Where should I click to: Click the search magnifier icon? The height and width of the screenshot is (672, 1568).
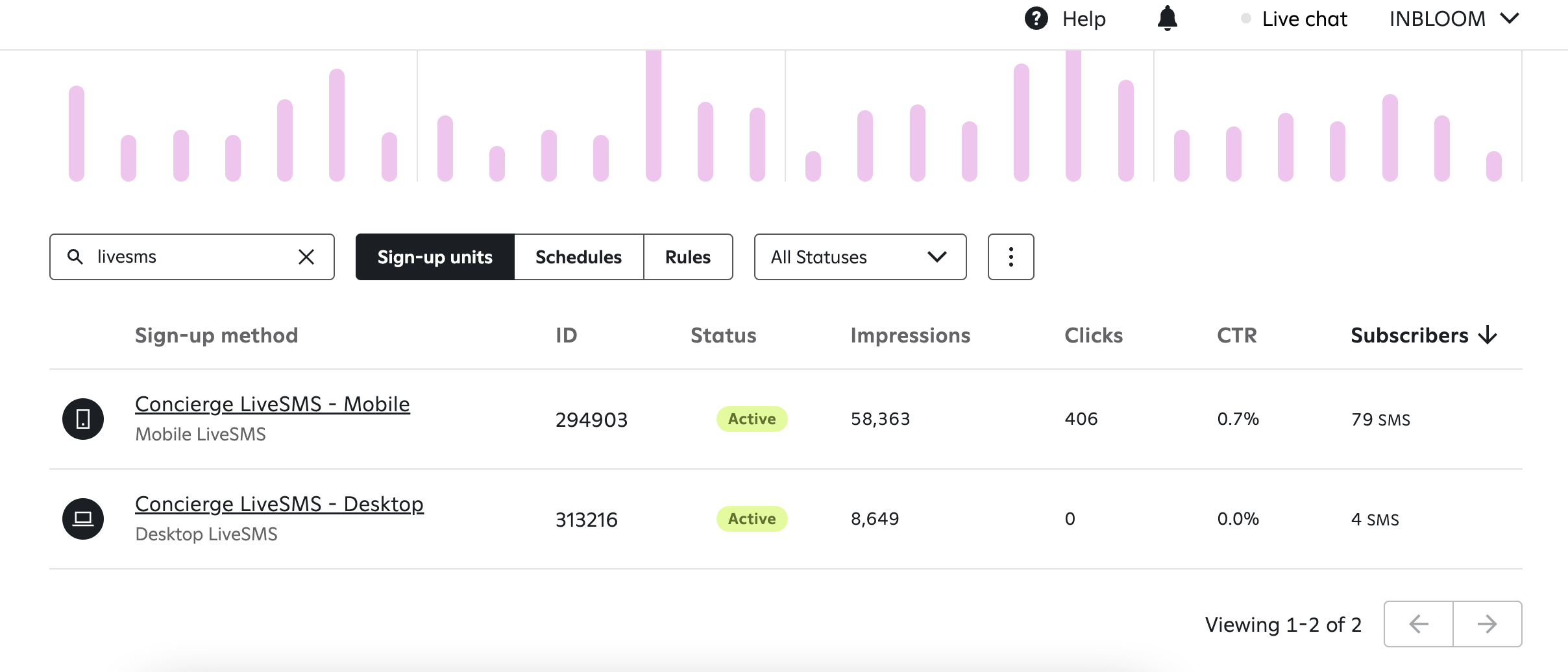[x=75, y=257]
